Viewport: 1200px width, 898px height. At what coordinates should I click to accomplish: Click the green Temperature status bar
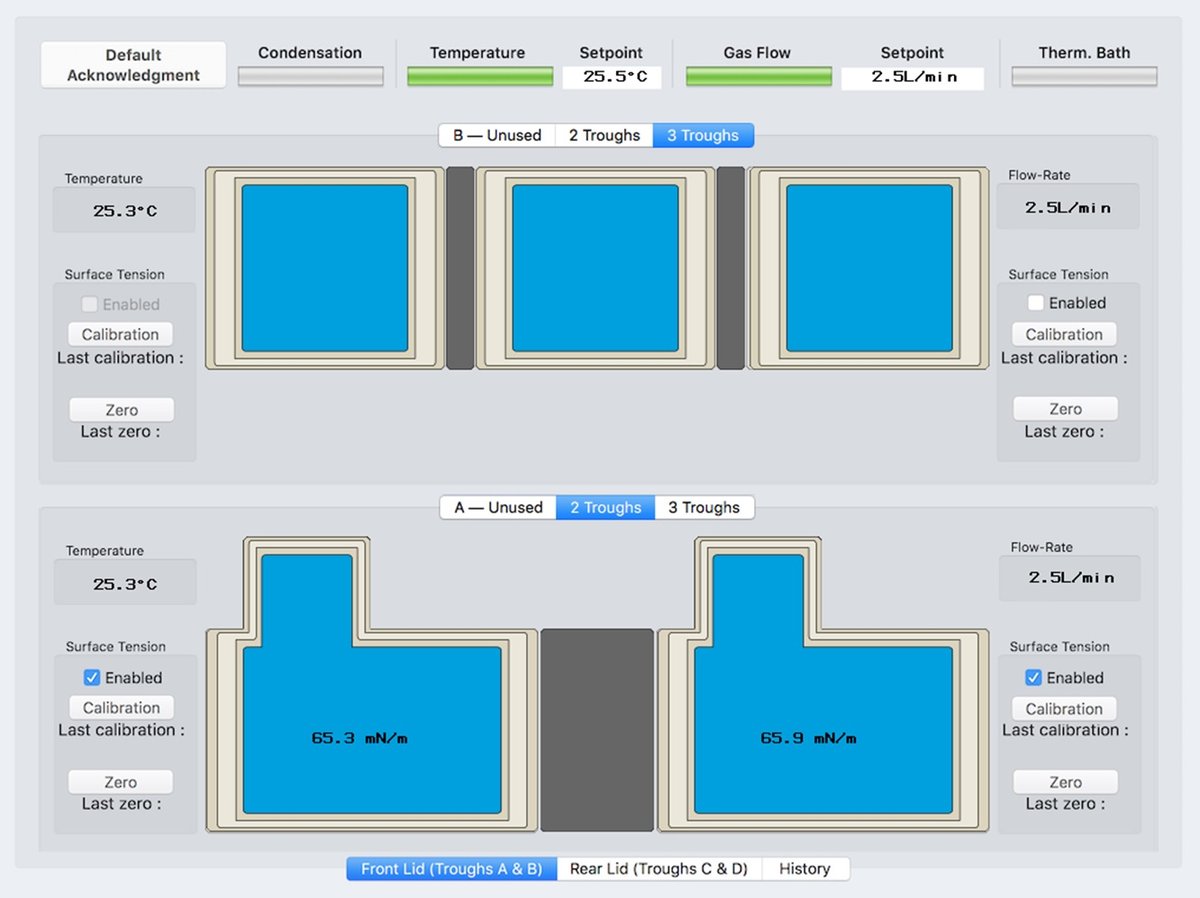click(480, 77)
